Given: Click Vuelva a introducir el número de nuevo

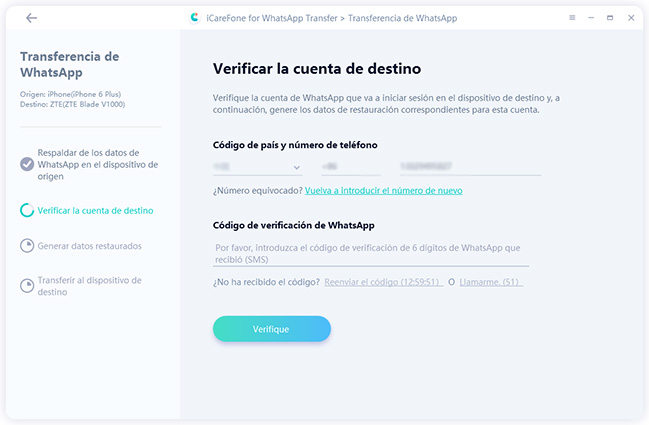Looking at the screenshot, I should coord(384,191).
